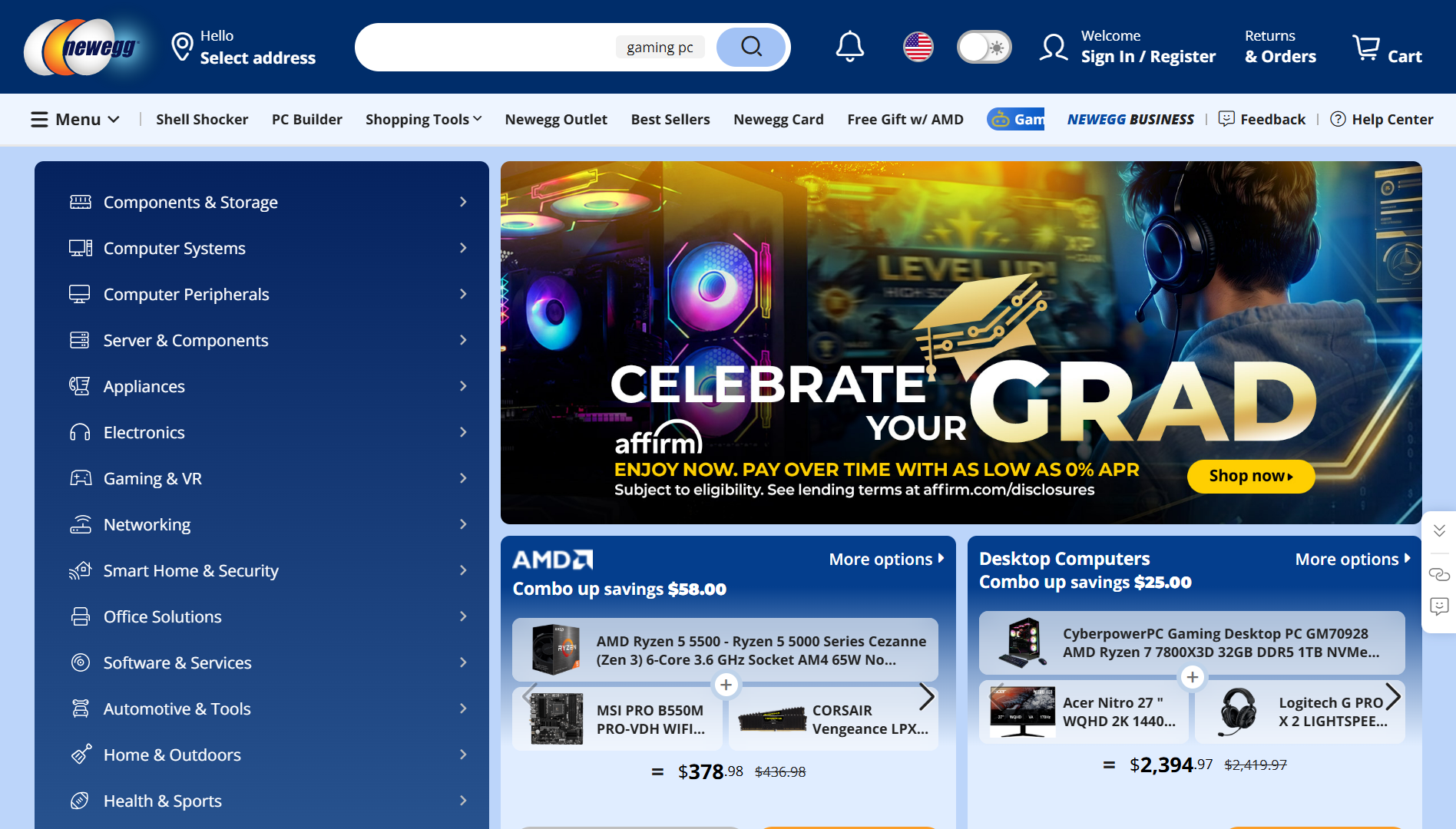This screenshot has width=1456, height=829.
Task: Open Acer Nitro 27 monitor item
Action: pyautogui.click(x=1084, y=712)
